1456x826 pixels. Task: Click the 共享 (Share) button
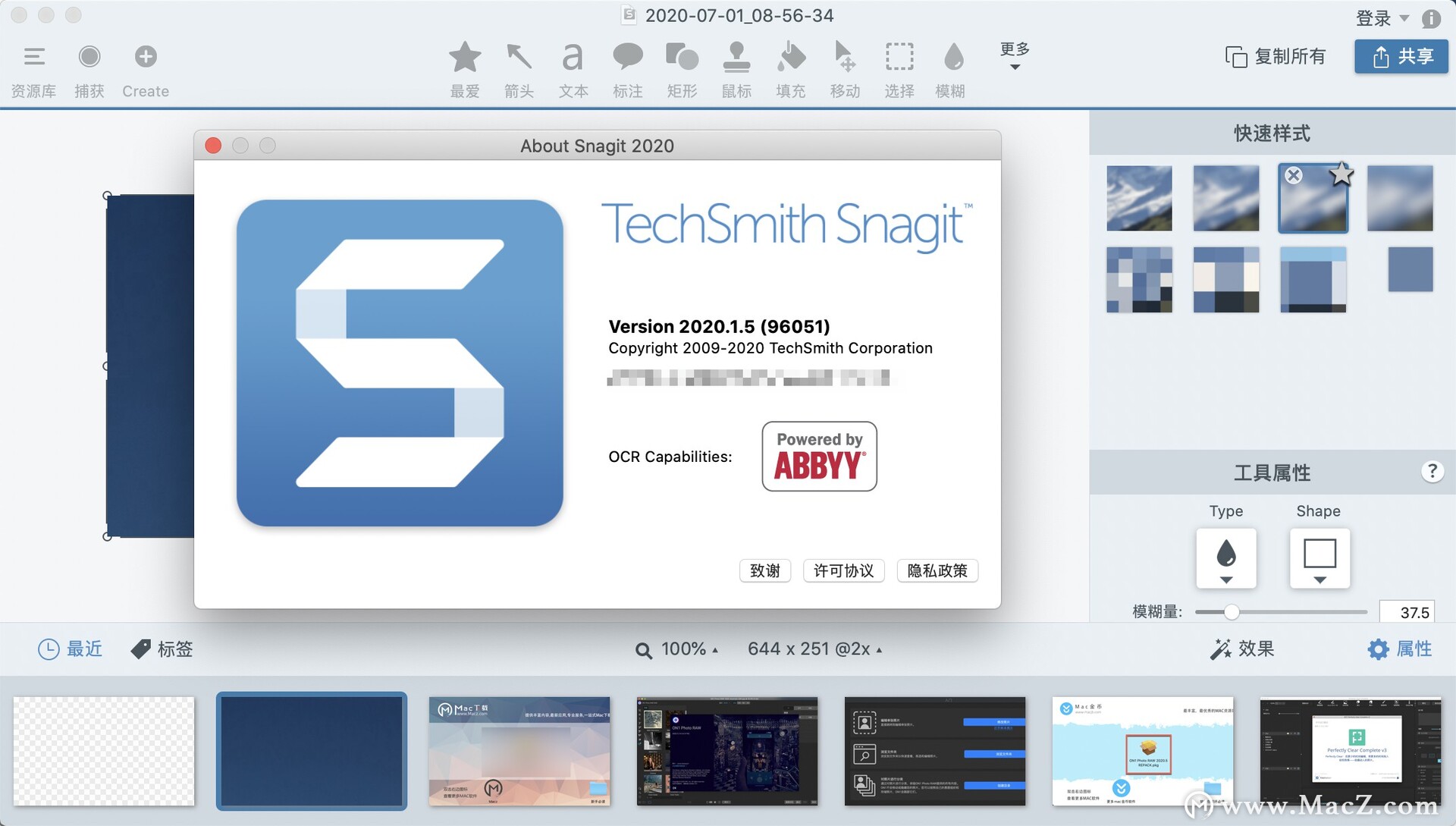point(1401,56)
